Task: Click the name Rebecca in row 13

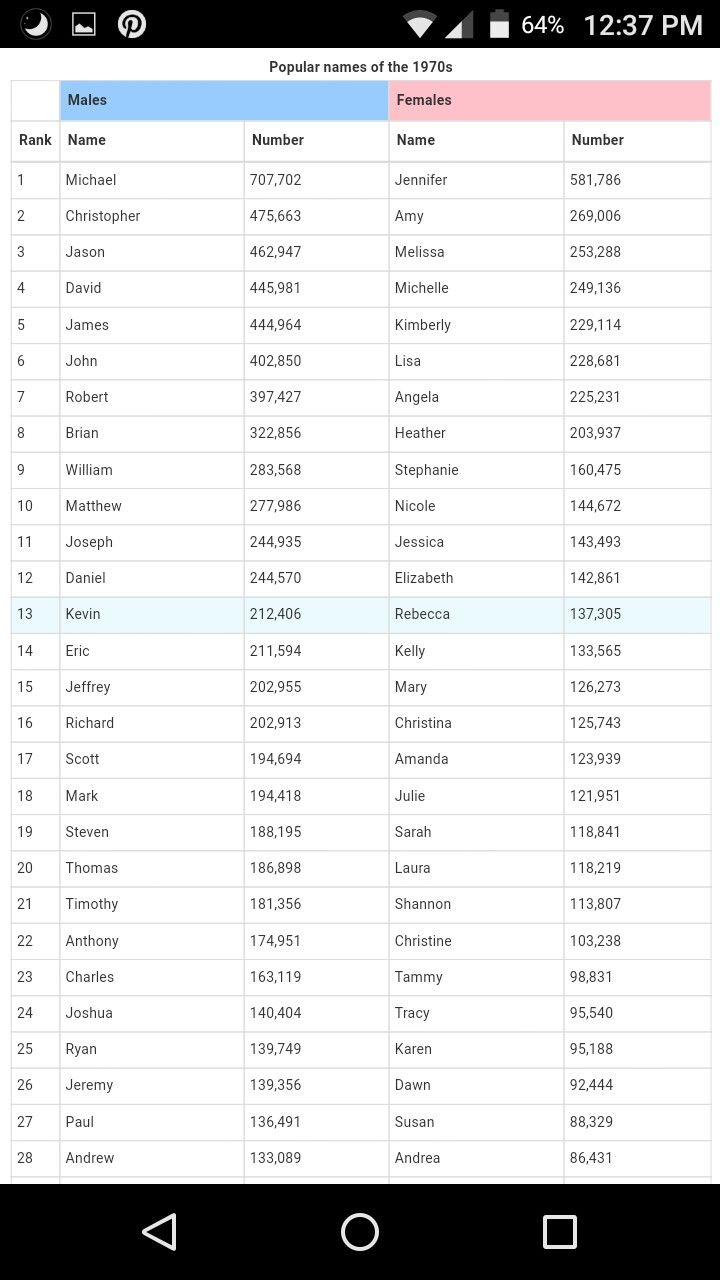Action: [x=422, y=614]
